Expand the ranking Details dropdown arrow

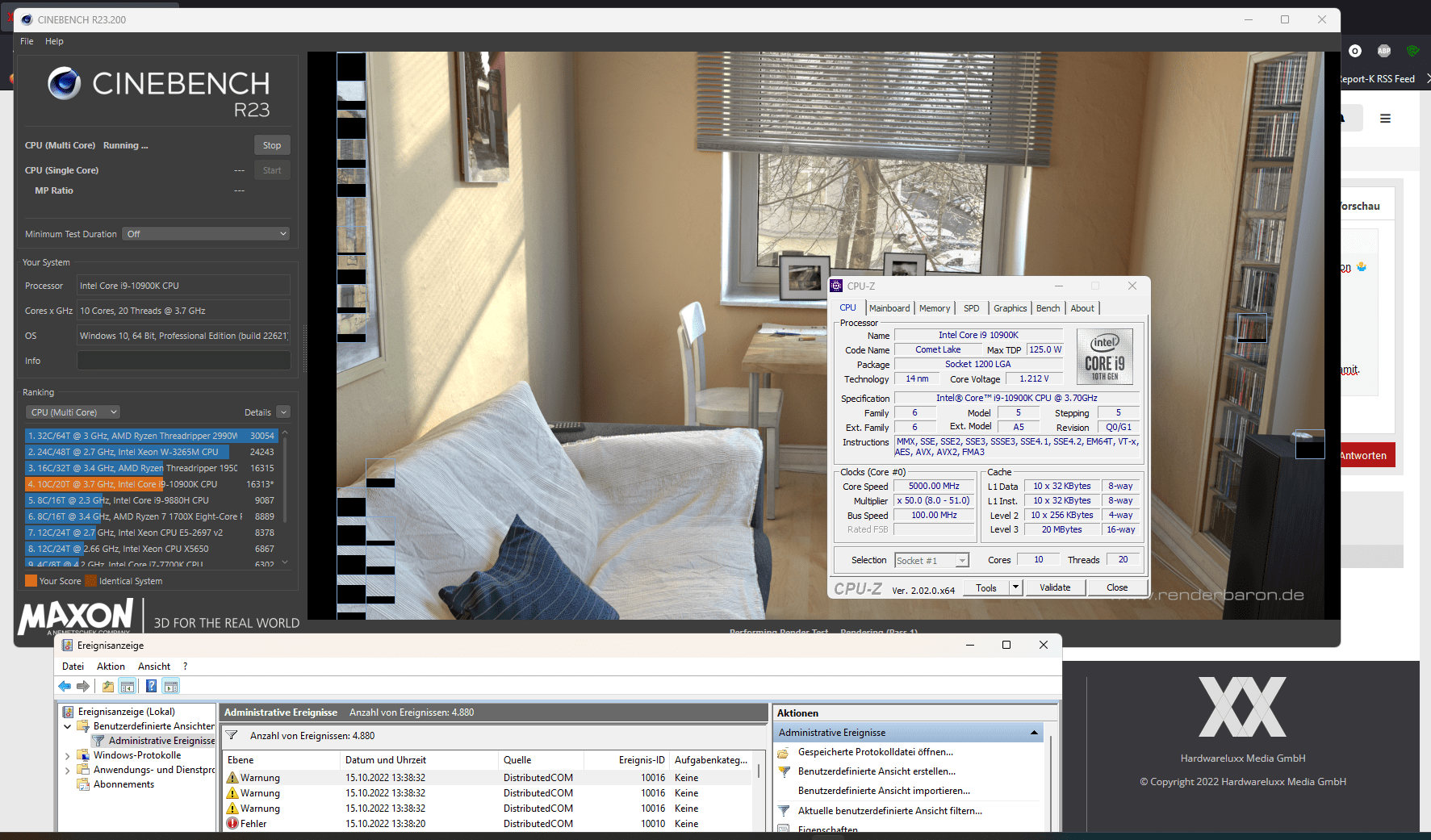click(282, 412)
